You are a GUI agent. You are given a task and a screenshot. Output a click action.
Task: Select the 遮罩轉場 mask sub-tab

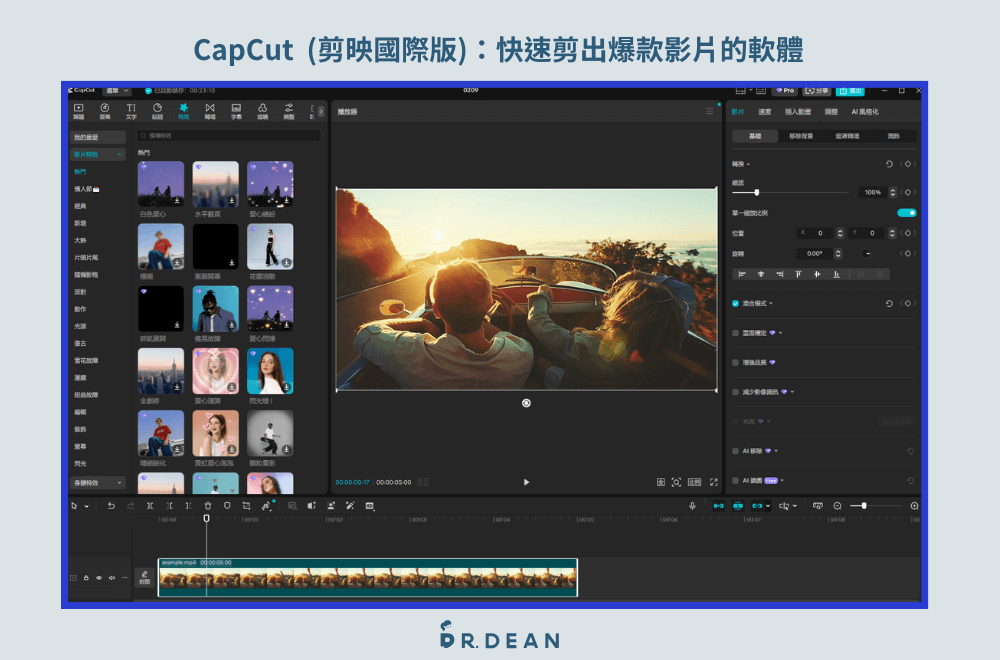[x=847, y=136]
